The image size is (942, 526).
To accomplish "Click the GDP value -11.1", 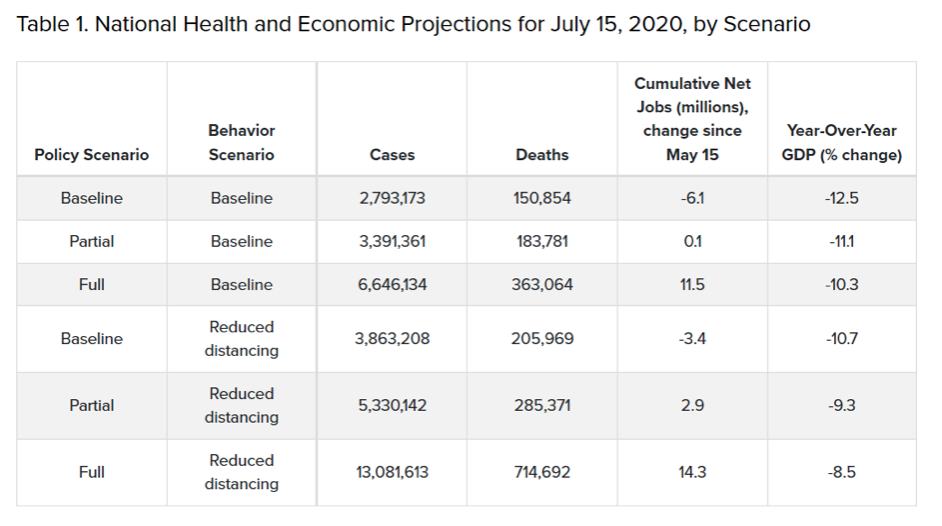I will tap(842, 241).
